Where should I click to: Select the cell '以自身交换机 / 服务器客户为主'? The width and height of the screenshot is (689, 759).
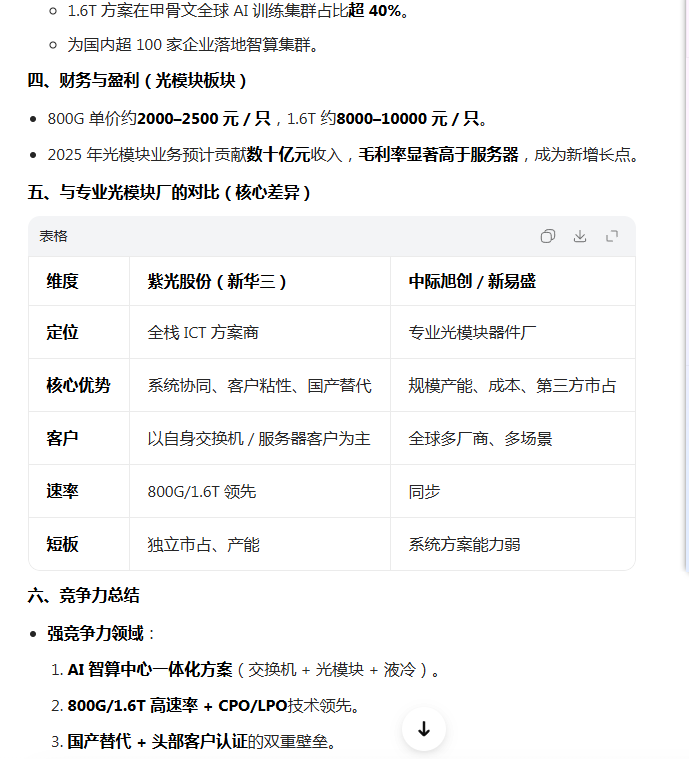point(259,439)
